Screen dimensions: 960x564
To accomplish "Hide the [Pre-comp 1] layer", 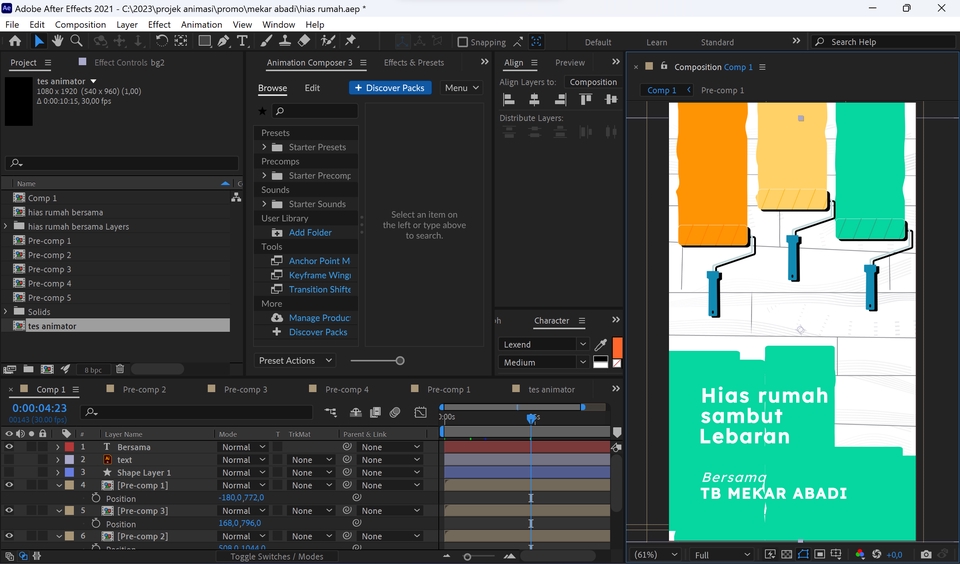I will [x=9, y=485].
